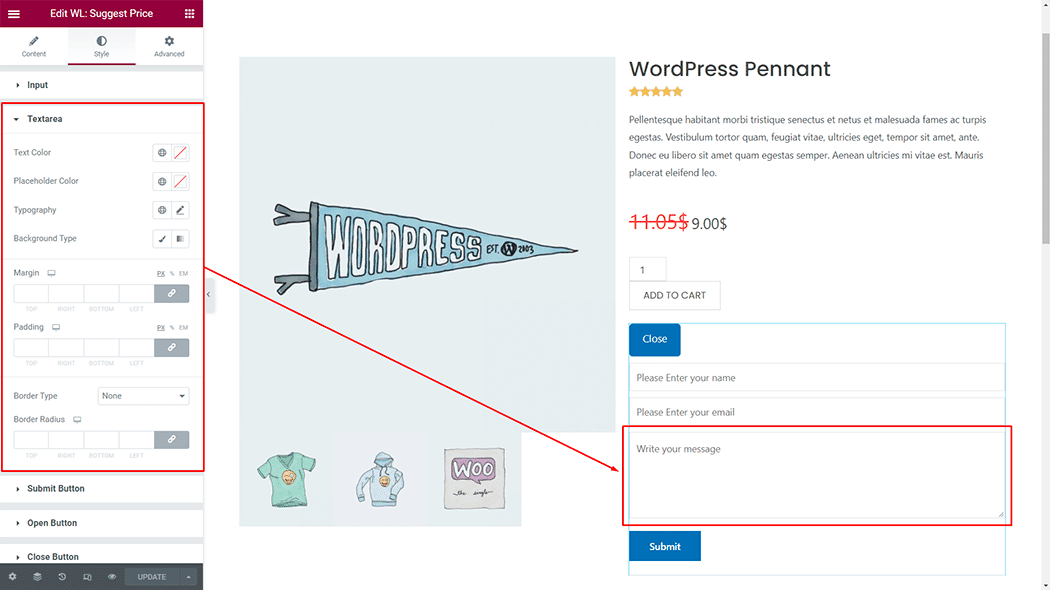Open the Elementor hamburger menu
This screenshot has height=590, width=1050.
coord(14,14)
